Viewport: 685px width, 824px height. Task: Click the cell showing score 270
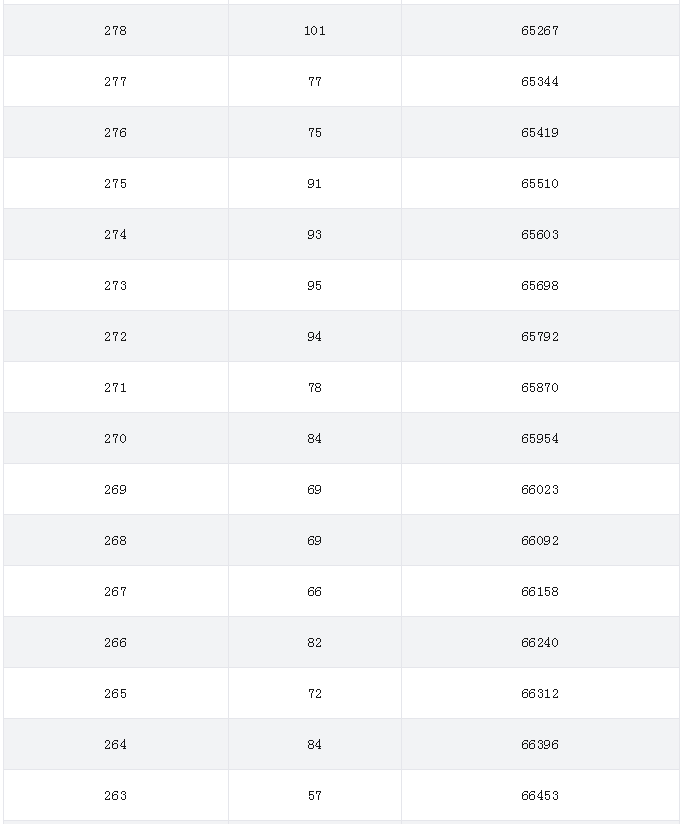click(x=116, y=438)
